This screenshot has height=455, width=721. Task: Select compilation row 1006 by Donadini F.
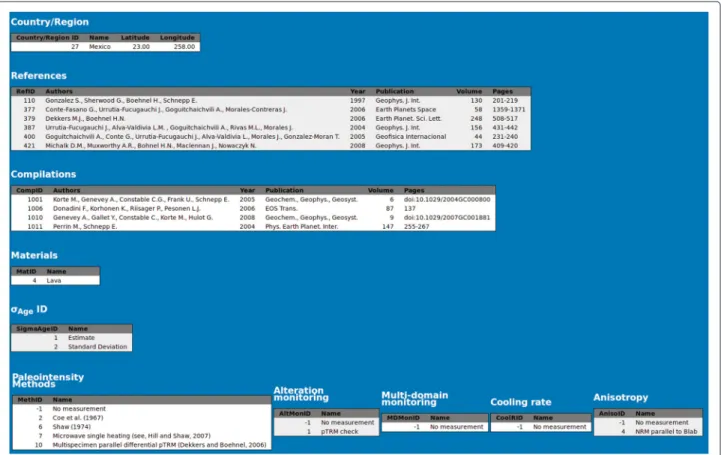(x=253, y=209)
